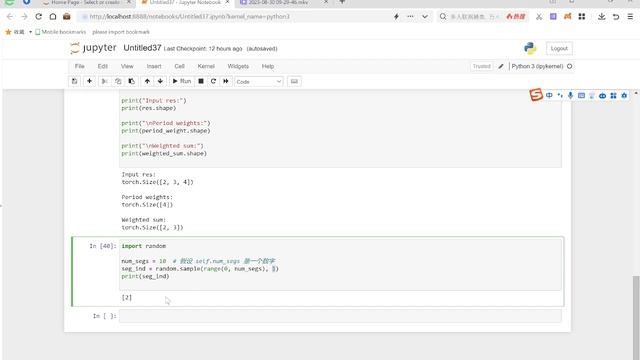This screenshot has height=360, width=640.
Task: Click the Logout button
Action: [559, 48]
